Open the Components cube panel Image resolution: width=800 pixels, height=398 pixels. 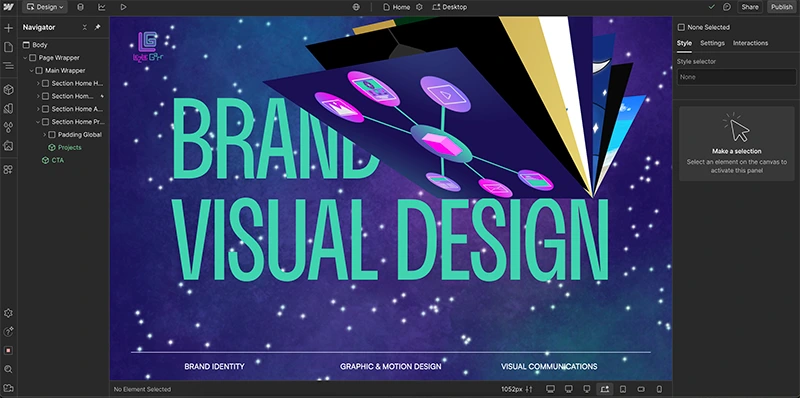[x=8, y=90]
